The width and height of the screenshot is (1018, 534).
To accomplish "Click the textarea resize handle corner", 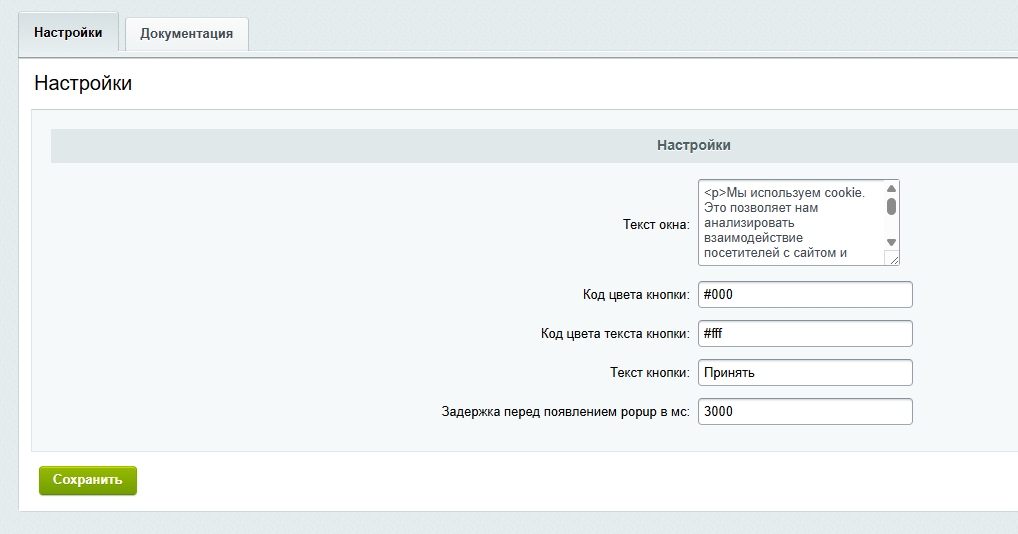I will [x=893, y=258].
